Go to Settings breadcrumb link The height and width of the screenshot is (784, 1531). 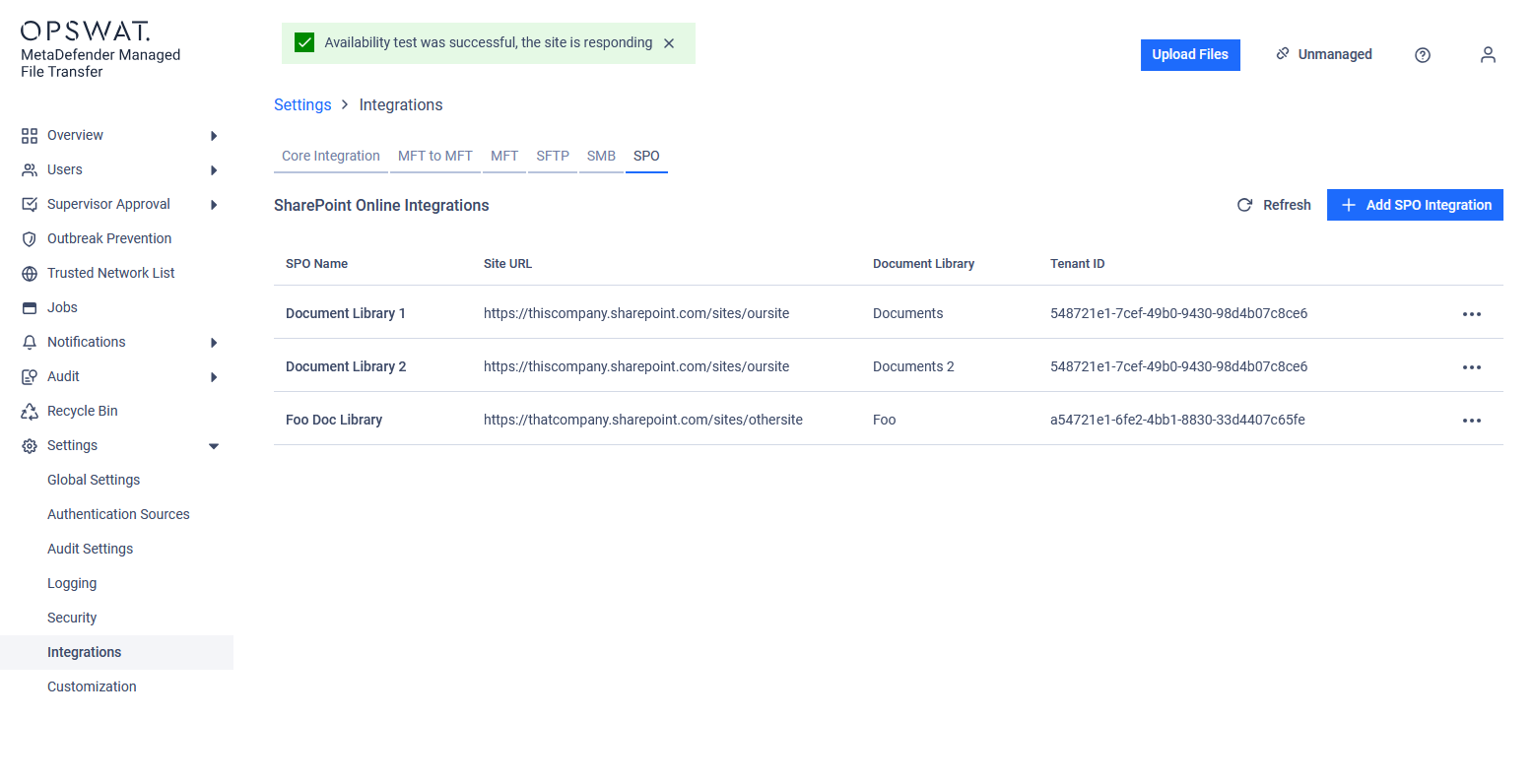point(302,104)
